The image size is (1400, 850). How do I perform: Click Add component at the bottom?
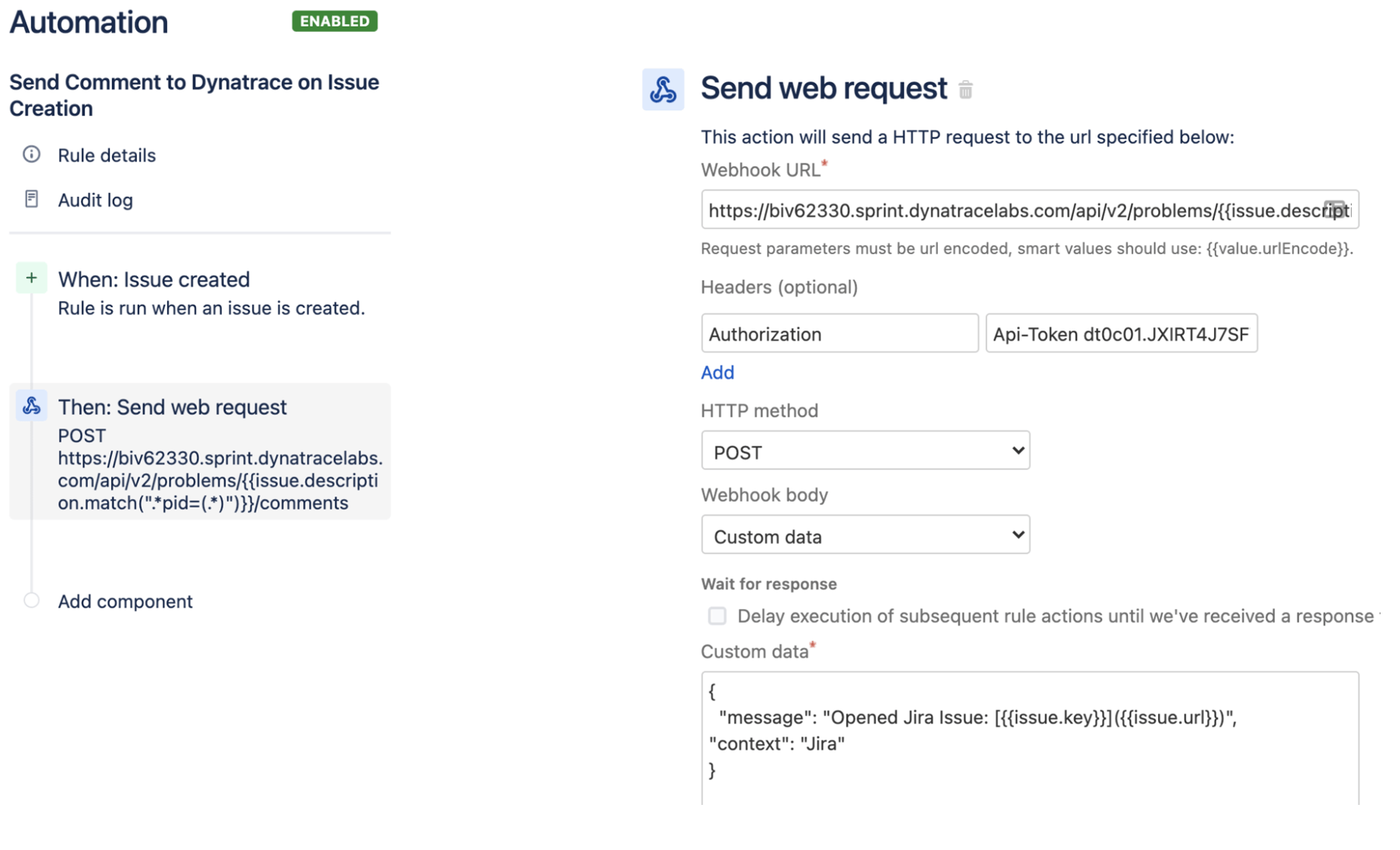click(124, 600)
